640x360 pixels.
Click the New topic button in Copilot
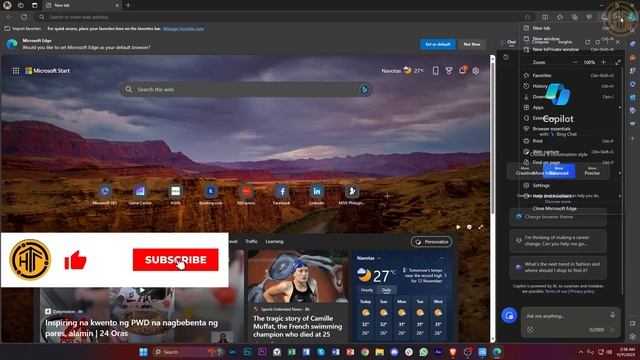click(509, 316)
